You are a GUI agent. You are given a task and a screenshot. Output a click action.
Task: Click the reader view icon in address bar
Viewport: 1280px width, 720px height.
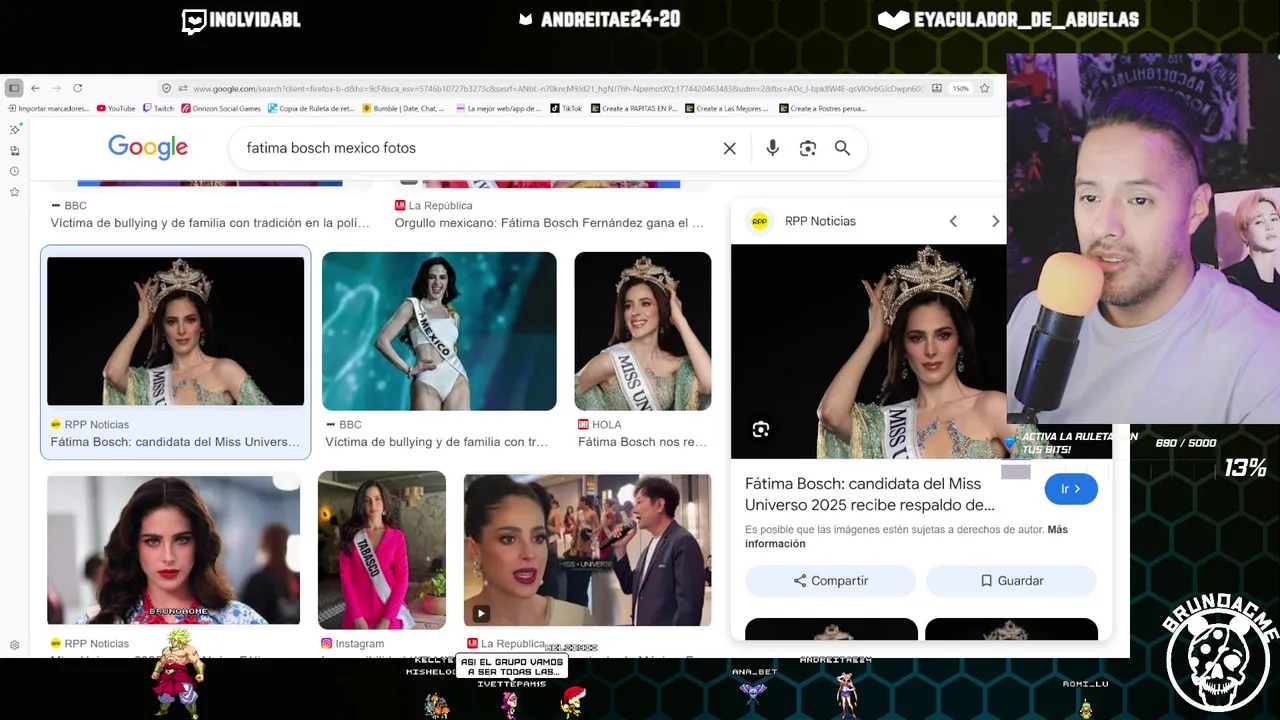pos(936,88)
